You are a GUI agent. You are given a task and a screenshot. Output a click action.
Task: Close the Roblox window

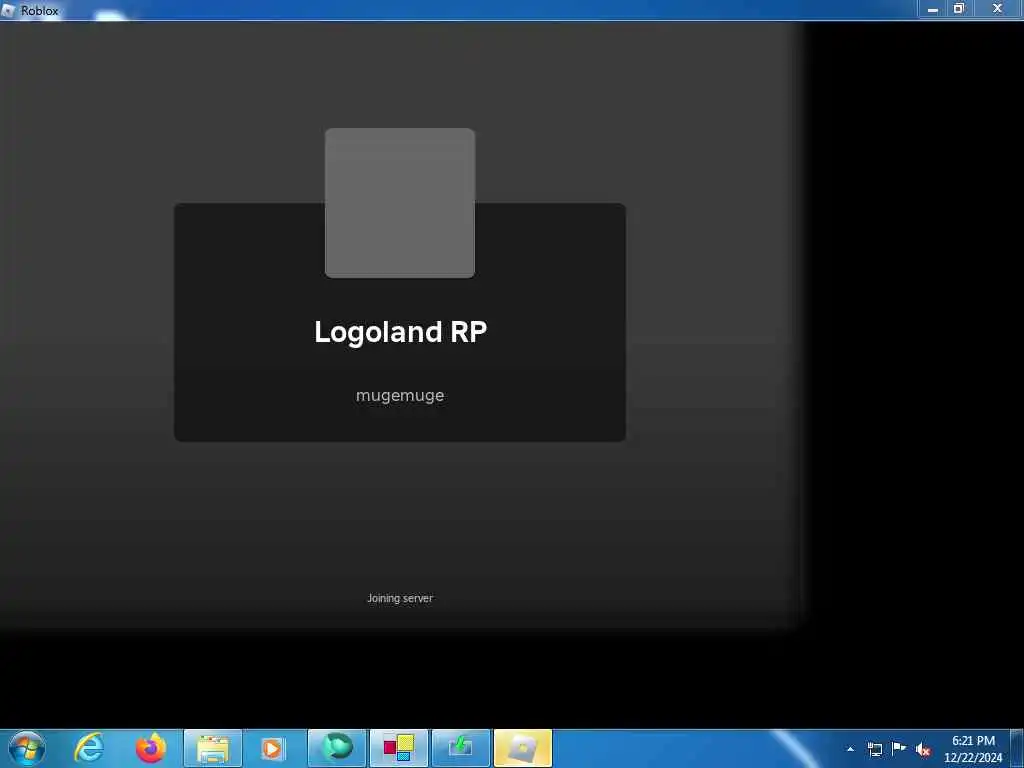[x=997, y=8]
